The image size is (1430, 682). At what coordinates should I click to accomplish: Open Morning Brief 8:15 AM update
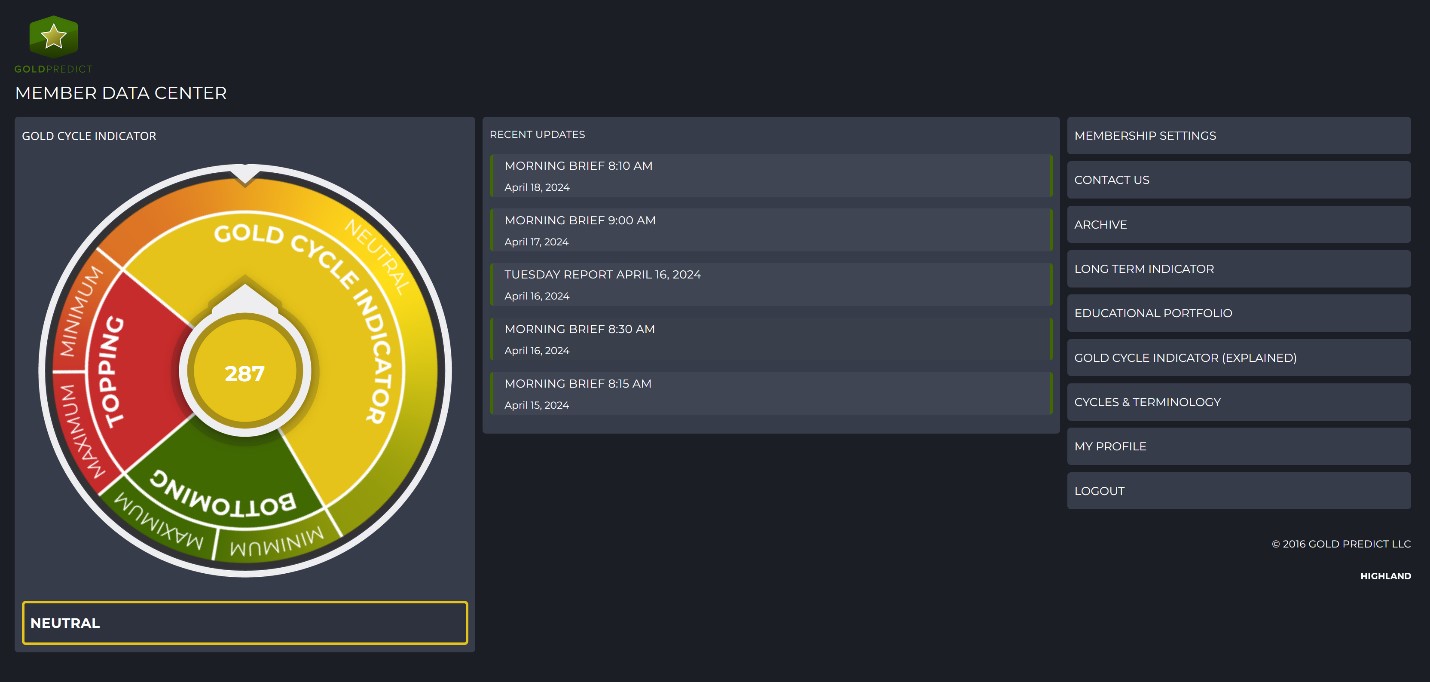click(770, 393)
